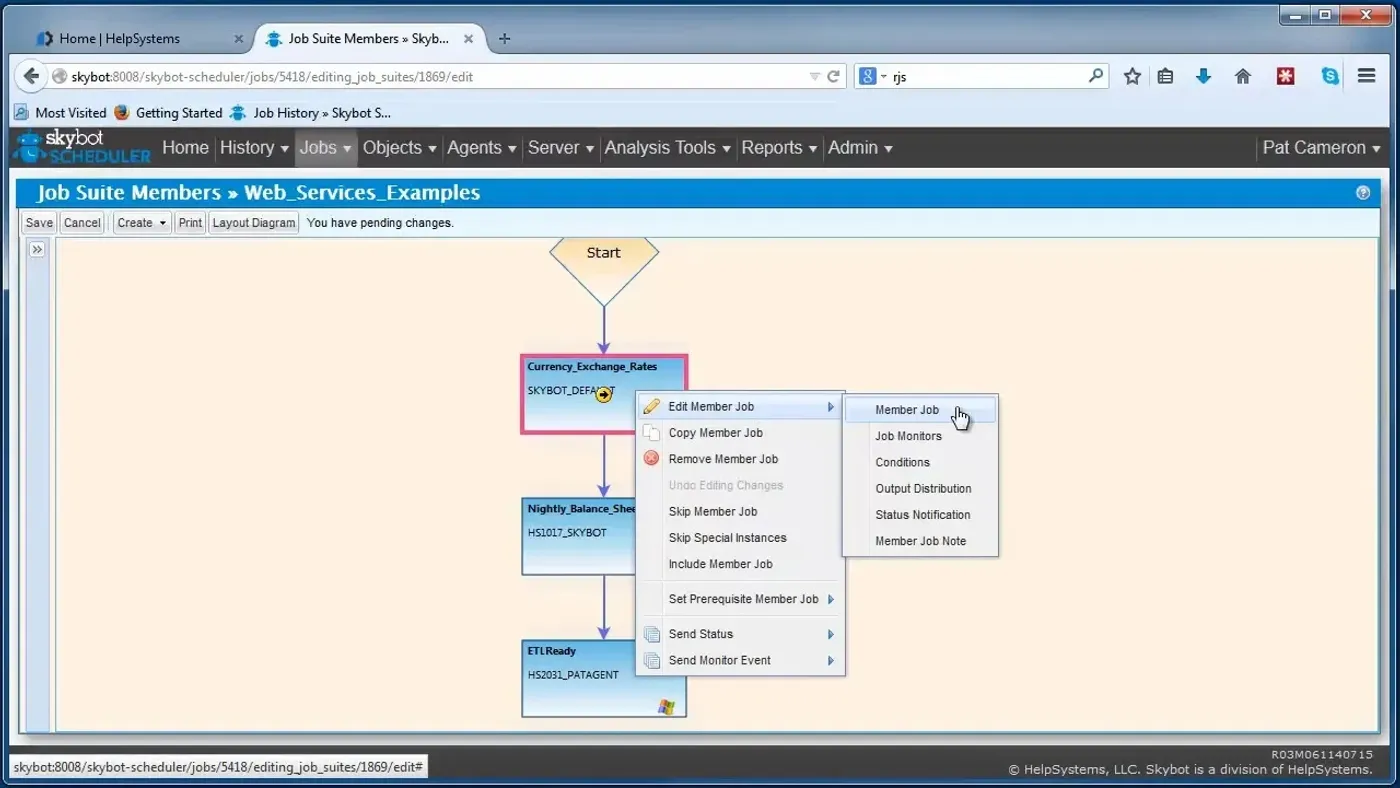Choose Skip Member Job from context menu
Image resolution: width=1400 pixels, height=788 pixels.
pyautogui.click(x=740, y=511)
